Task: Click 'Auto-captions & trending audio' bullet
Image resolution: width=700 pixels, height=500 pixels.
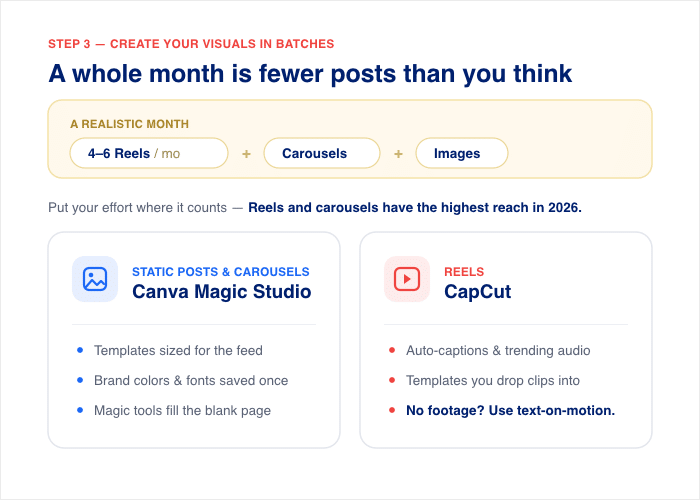Action: 498,350
